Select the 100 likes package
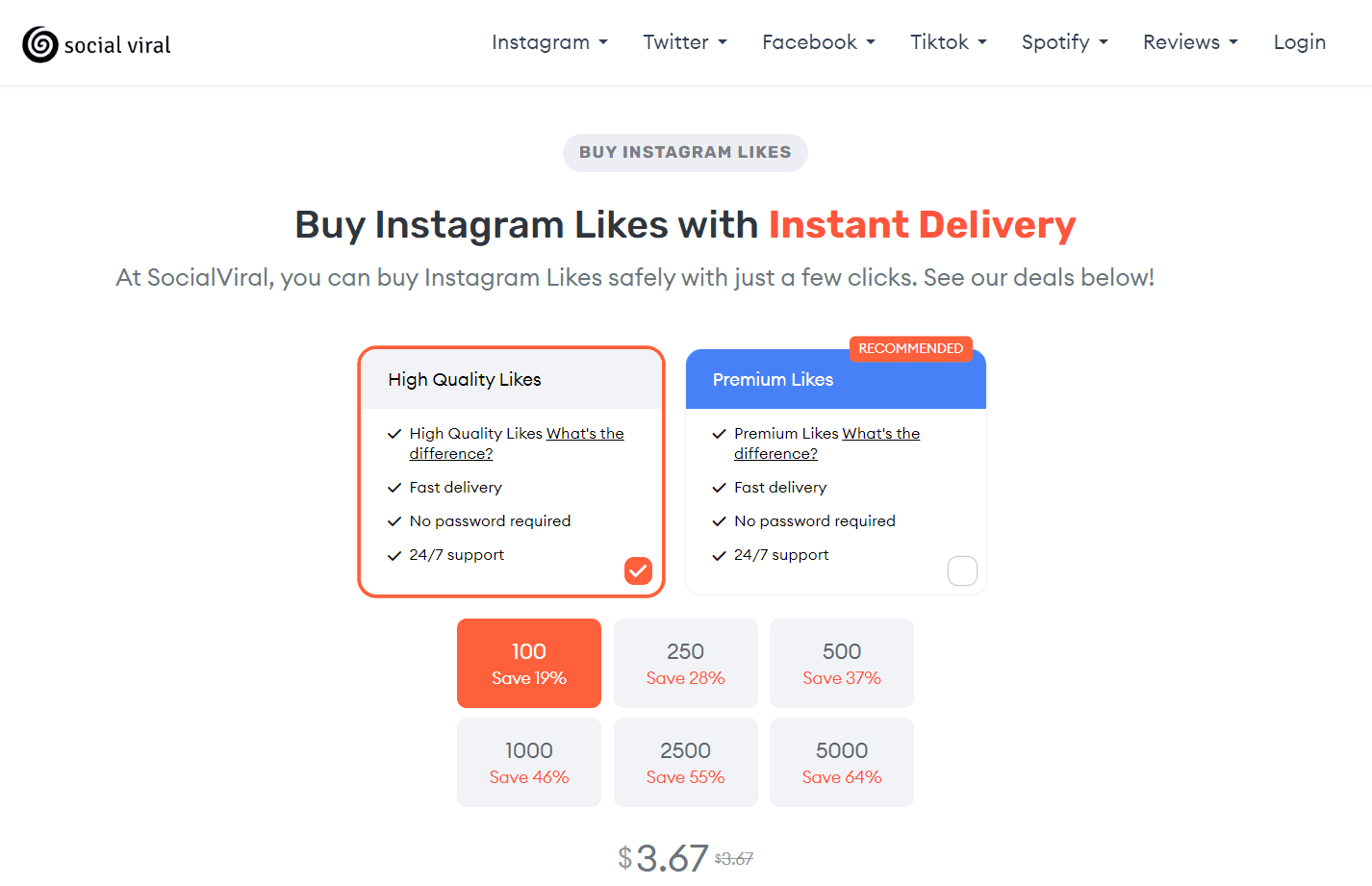 (x=528, y=663)
